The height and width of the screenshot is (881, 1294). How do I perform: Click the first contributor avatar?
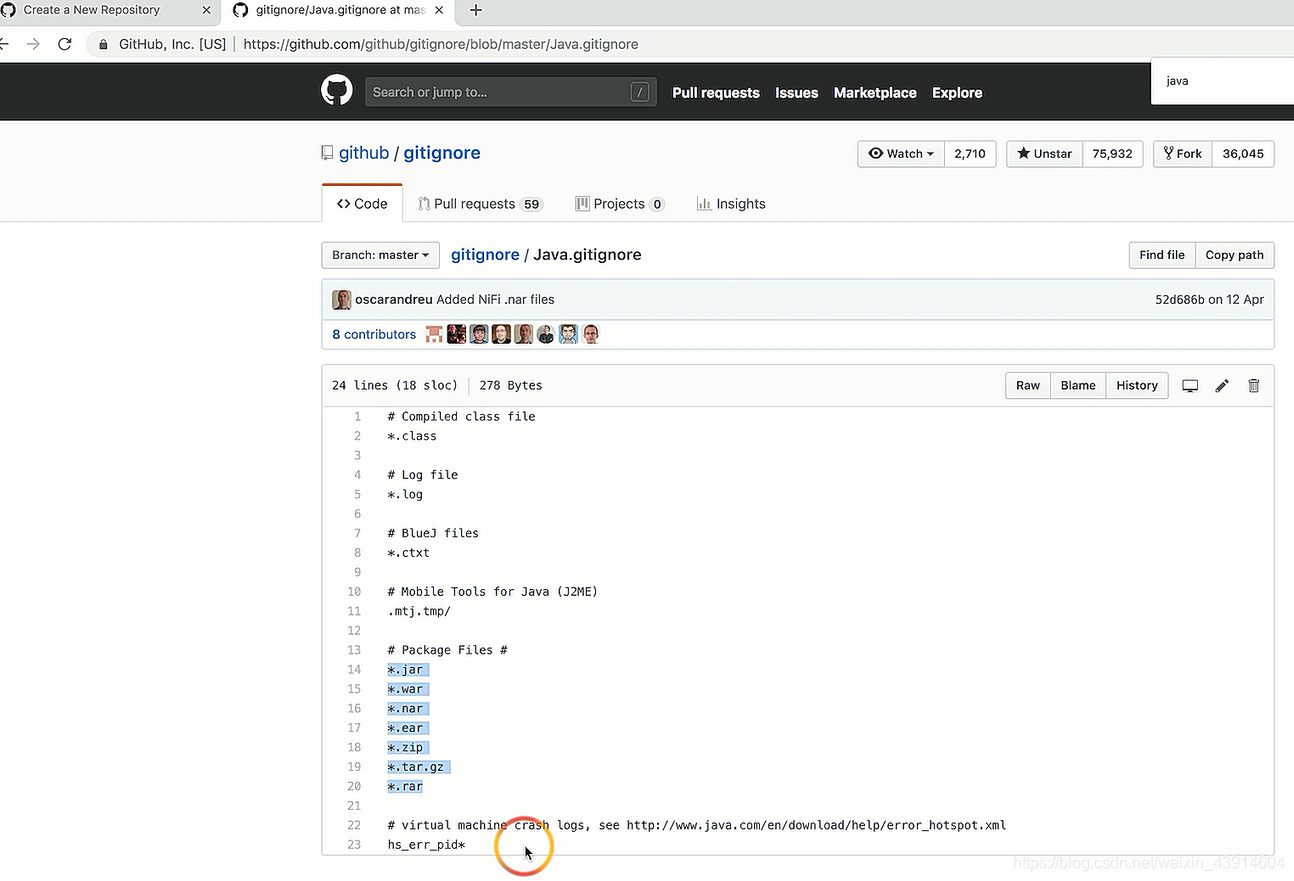click(434, 334)
